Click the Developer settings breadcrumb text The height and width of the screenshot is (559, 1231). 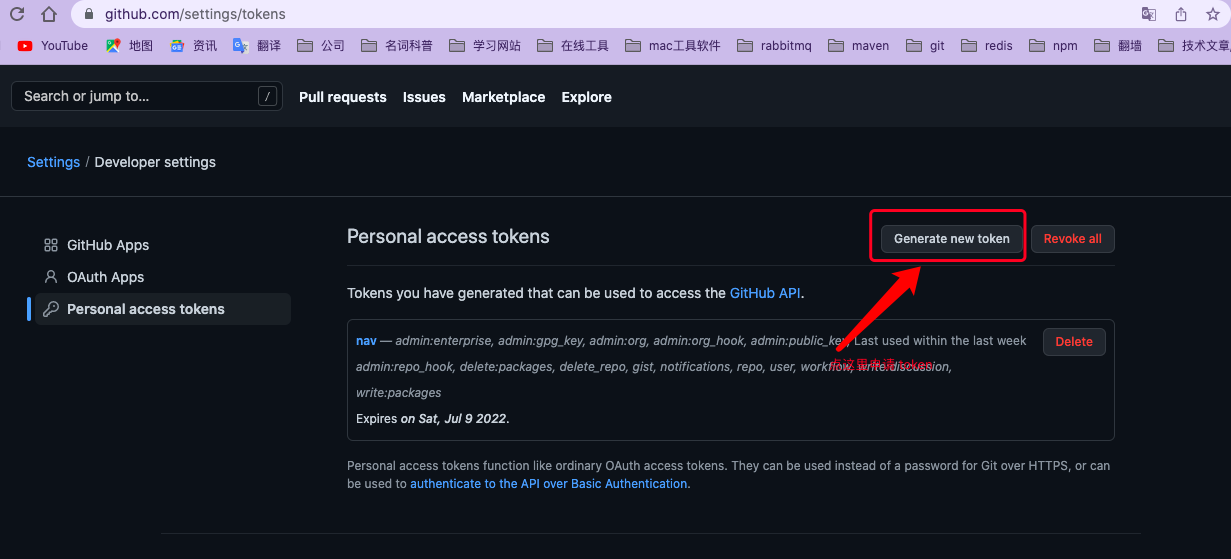point(155,162)
